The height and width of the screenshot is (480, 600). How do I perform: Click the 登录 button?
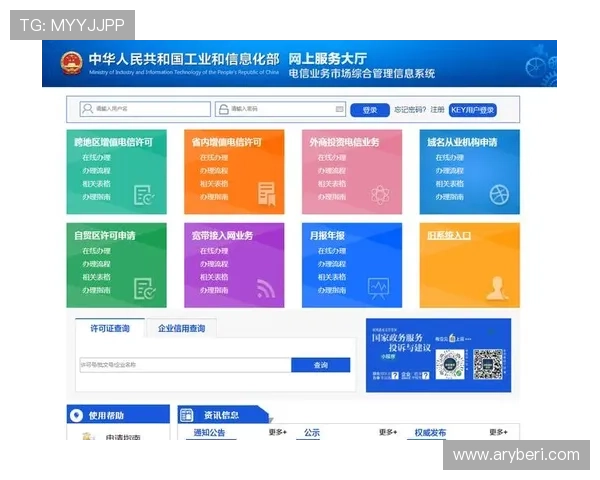370,110
